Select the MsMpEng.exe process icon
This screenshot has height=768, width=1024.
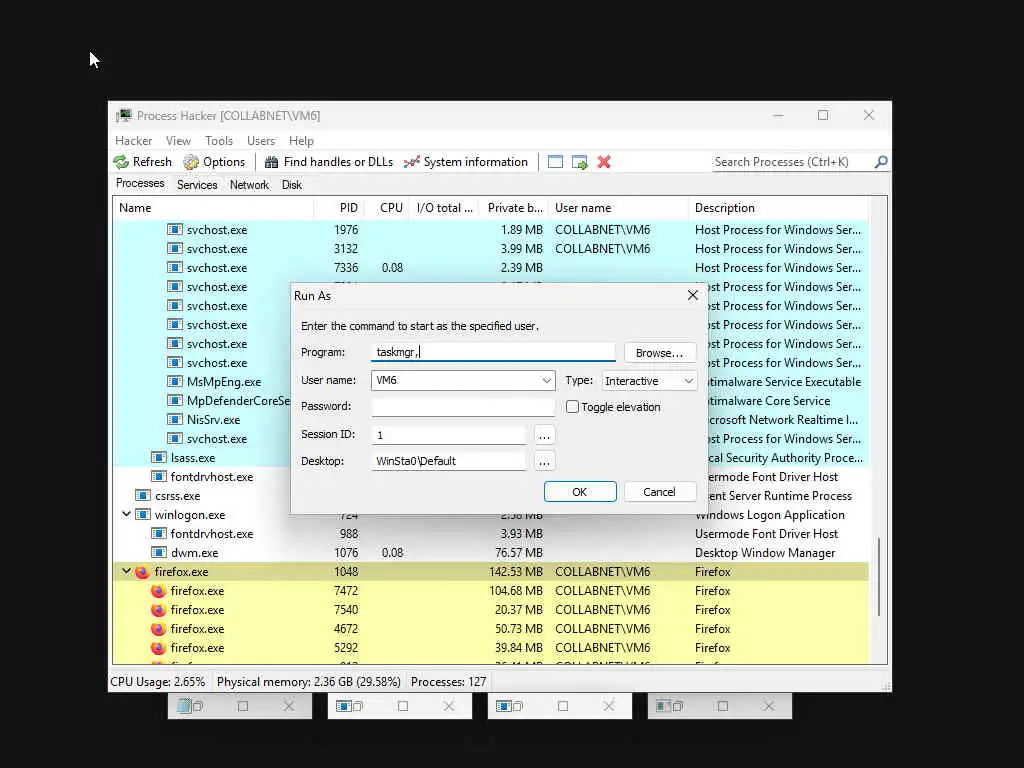click(x=174, y=381)
